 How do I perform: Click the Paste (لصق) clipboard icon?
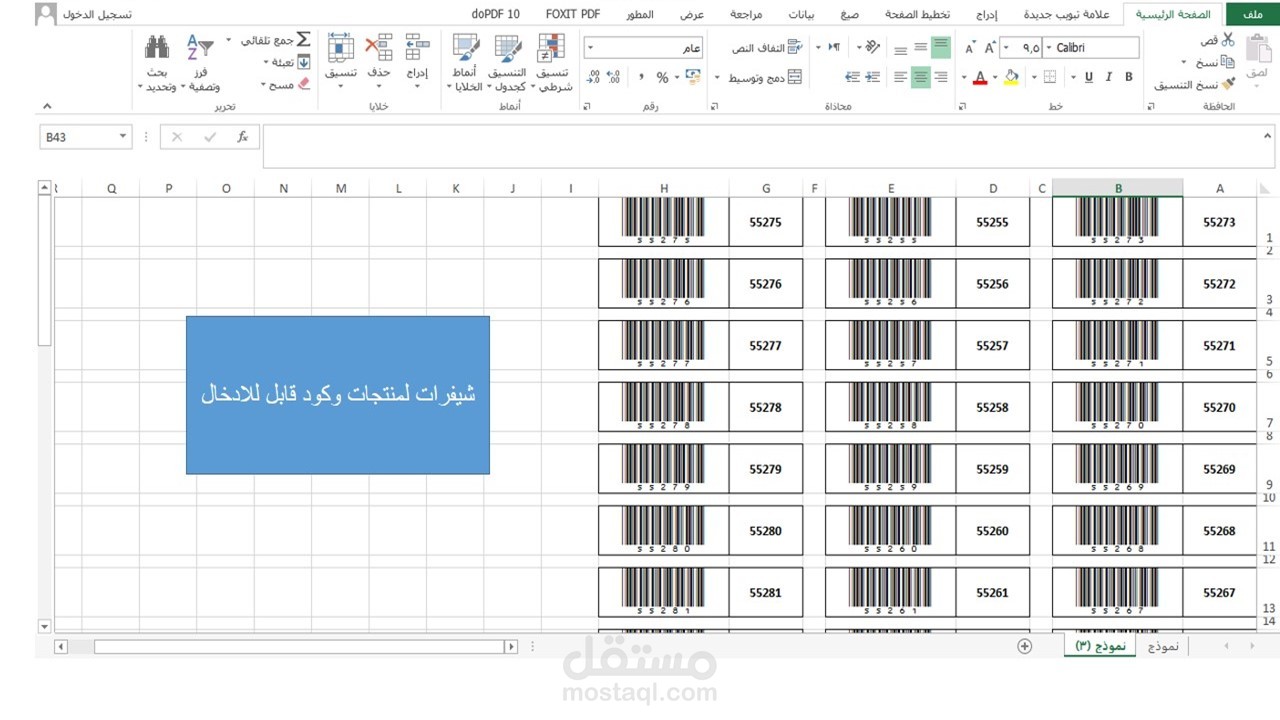tap(1259, 50)
